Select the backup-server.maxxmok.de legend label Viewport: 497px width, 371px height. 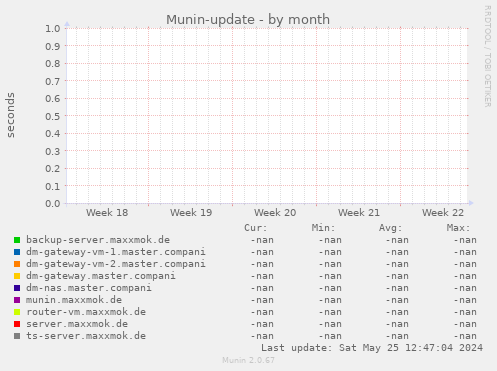[98, 240]
